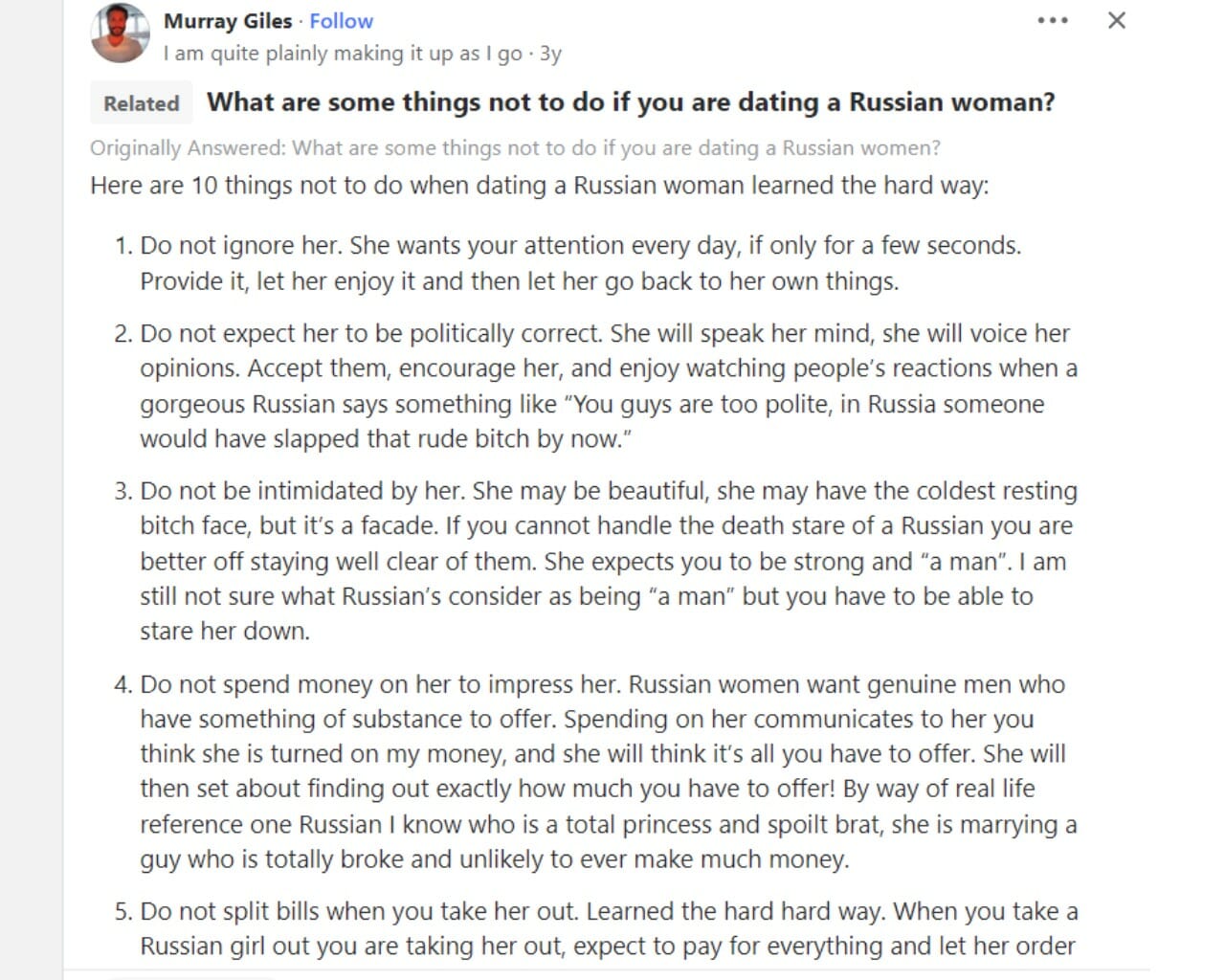
Task: Open the question about dating a Russian woman
Action: click(632, 102)
